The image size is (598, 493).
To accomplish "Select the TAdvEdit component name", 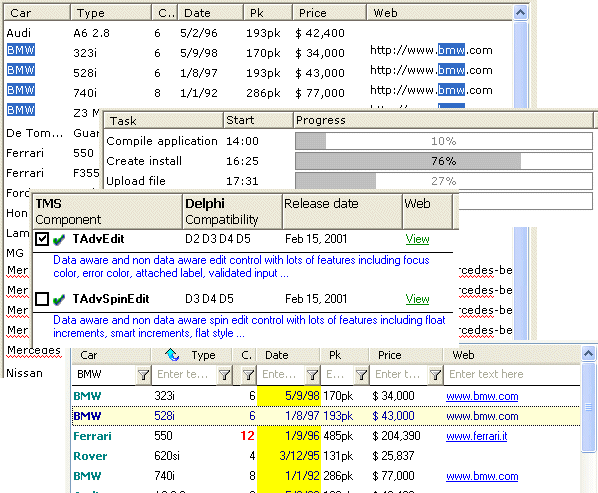I will click(98, 239).
